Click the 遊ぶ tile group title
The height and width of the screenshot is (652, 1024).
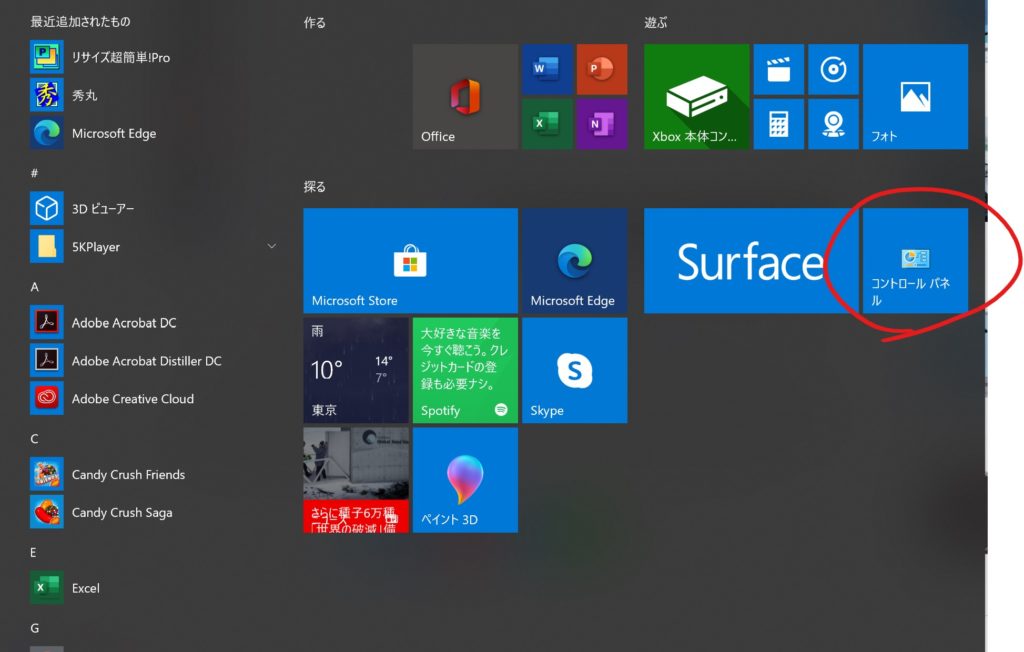(x=656, y=23)
